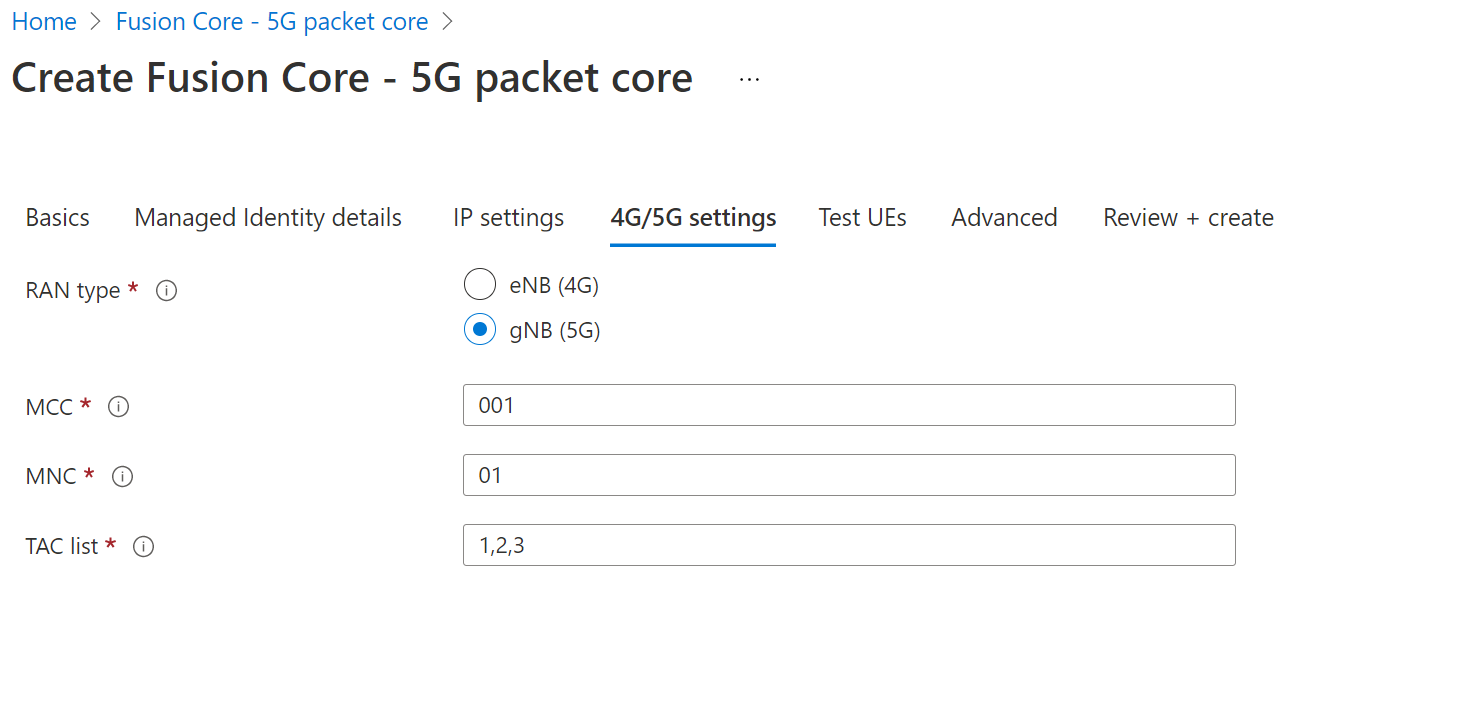
Task: Select the gNB (5G) radio button
Action: coord(480,329)
